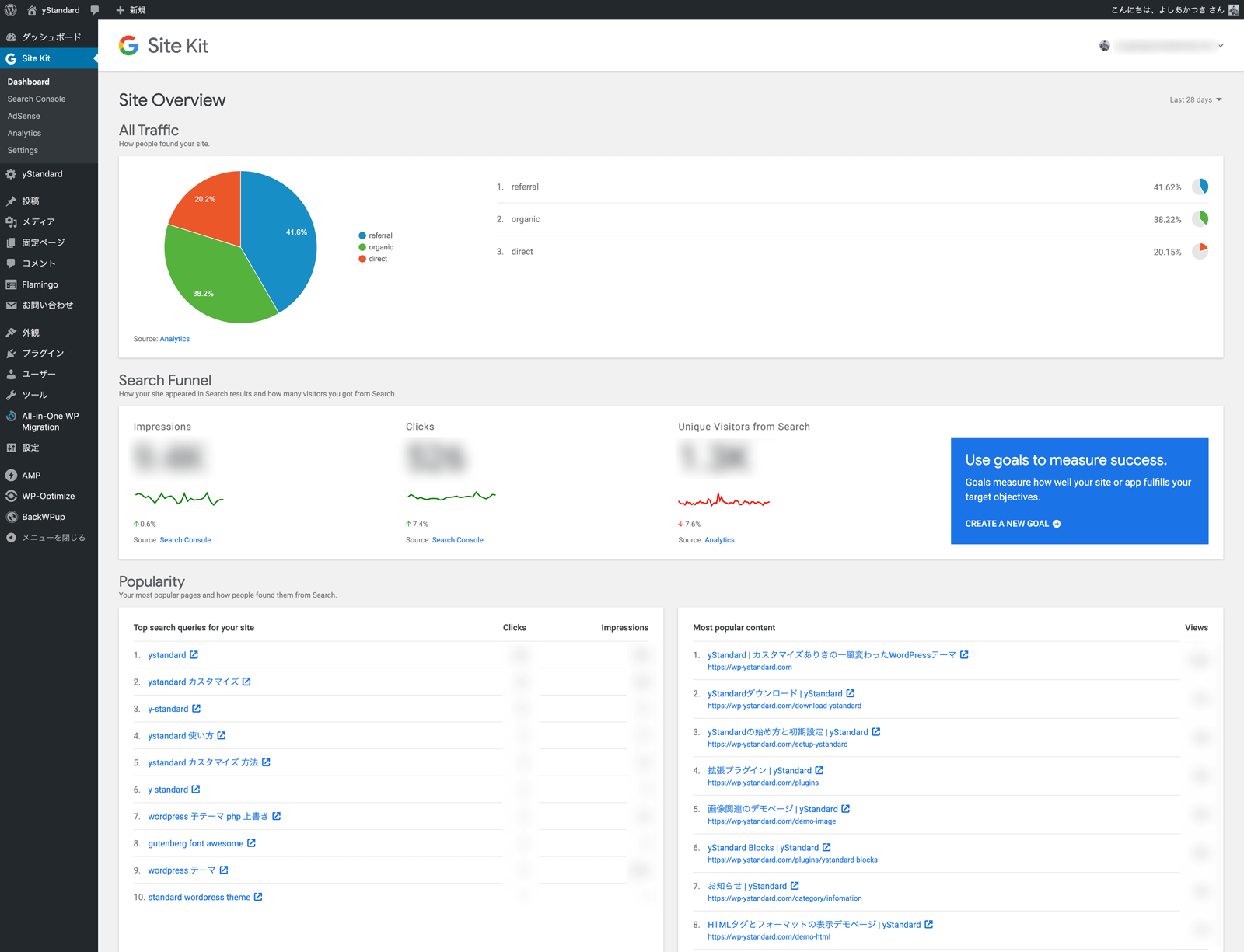Screen dimensions: 1244x952
Task: Go to Analytics submenu in the sidebar
Action: coord(24,133)
